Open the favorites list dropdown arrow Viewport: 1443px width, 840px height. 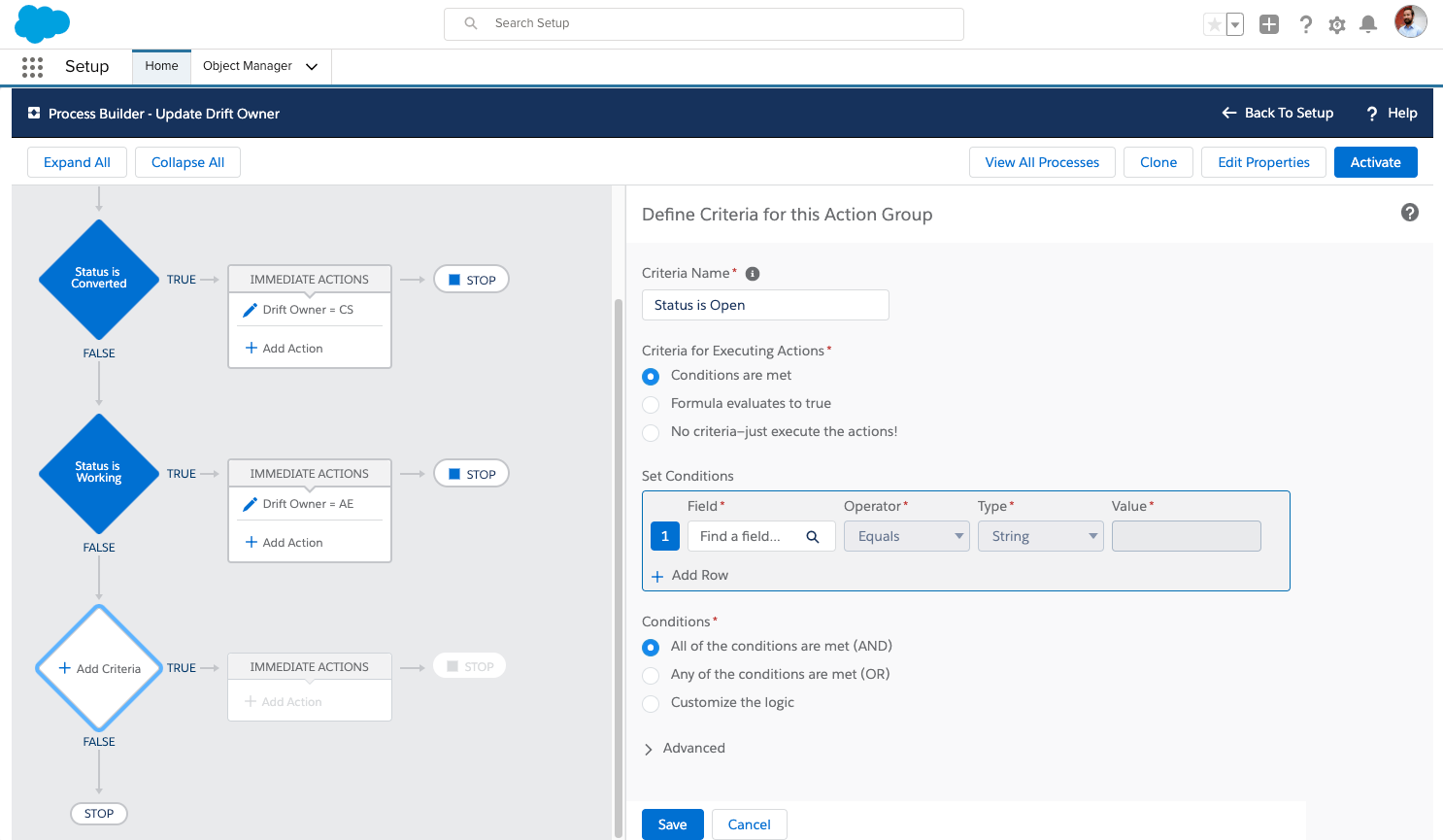tap(1235, 24)
